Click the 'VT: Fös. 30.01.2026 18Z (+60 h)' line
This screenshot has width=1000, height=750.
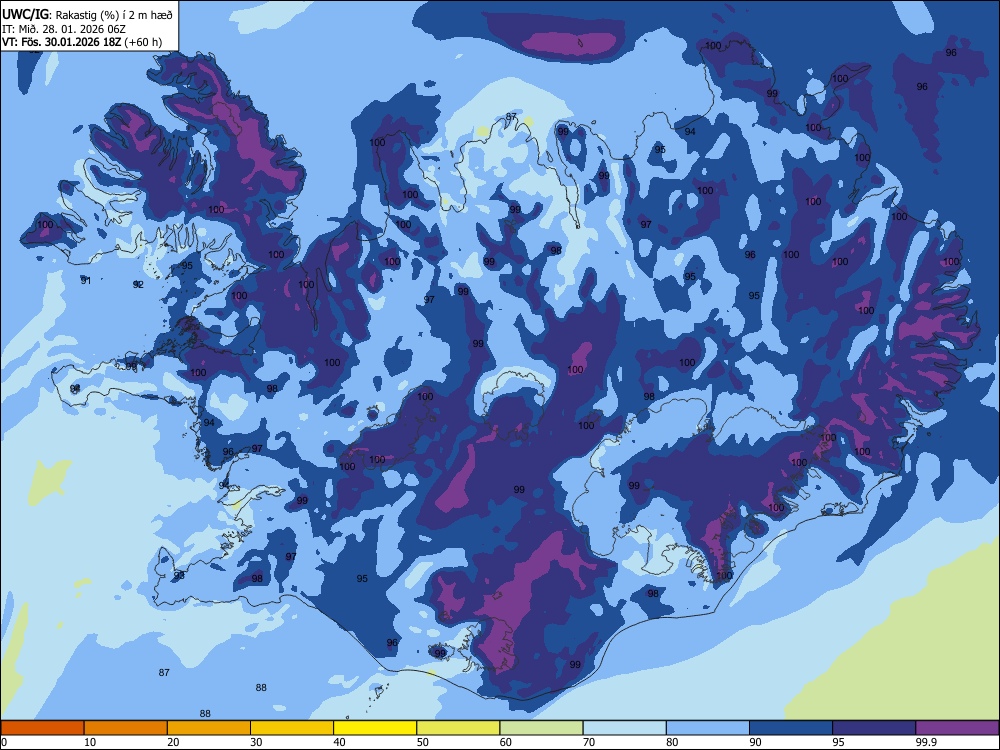[x=82, y=42]
